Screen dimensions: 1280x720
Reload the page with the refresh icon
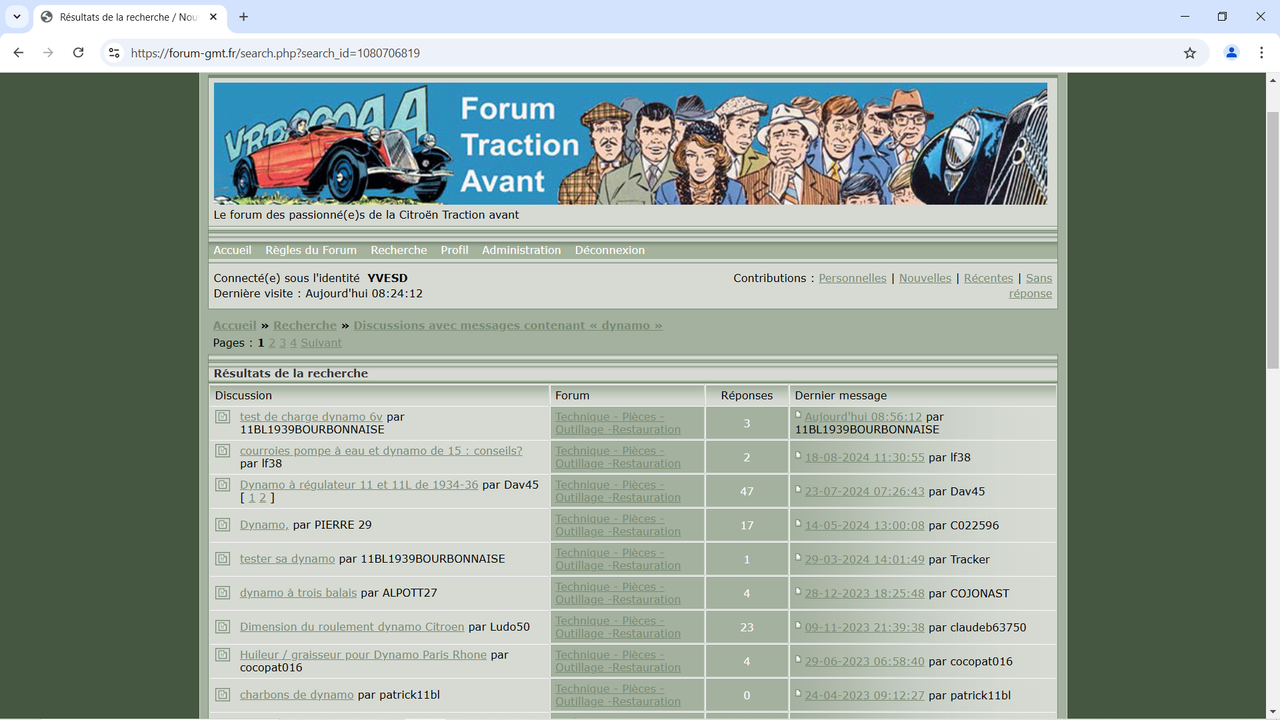tap(78, 53)
